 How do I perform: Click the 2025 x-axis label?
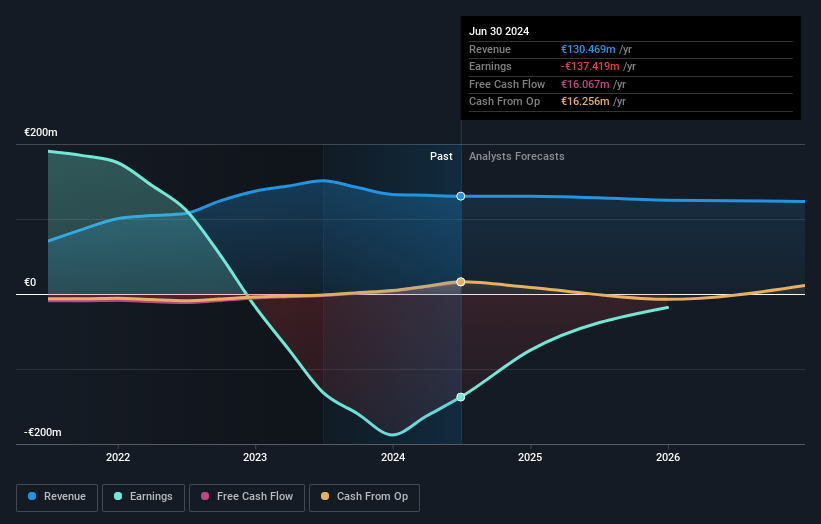pyautogui.click(x=530, y=458)
